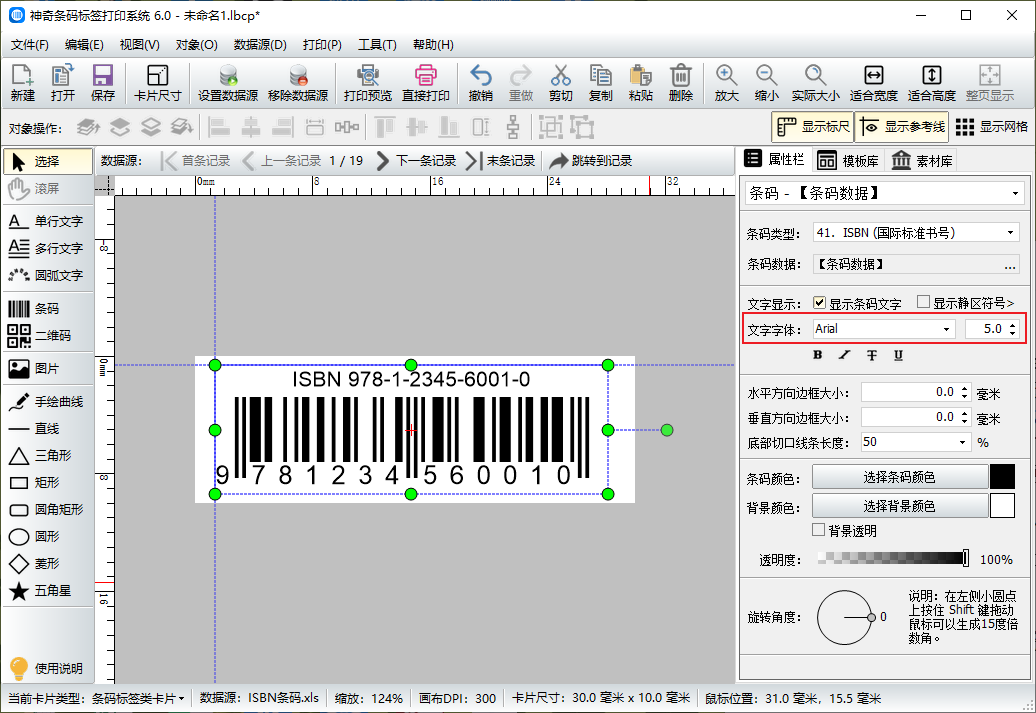Click the 透明度 opacity slider
Viewport: 1036px width, 713px height.
point(893,558)
